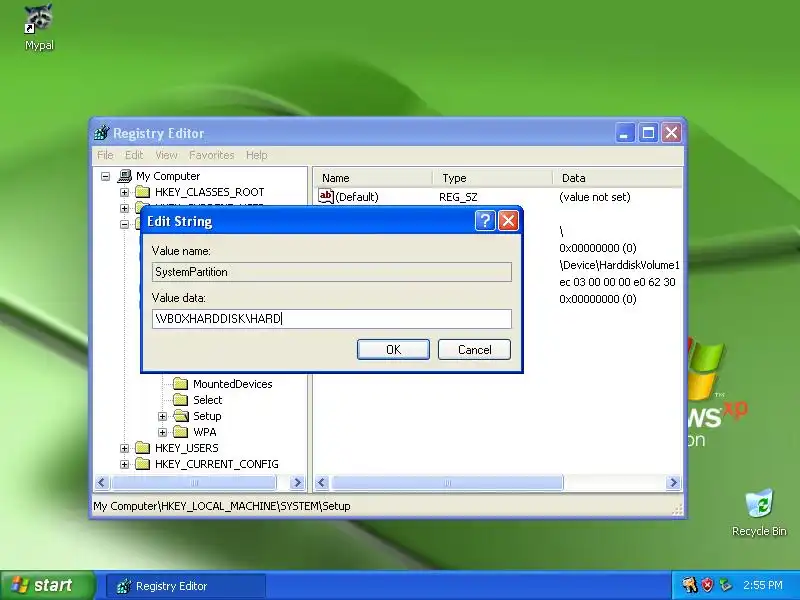800x600 pixels.
Task: Select the HKEY_CLASSES_ROOT folder icon
Action: 142,192
